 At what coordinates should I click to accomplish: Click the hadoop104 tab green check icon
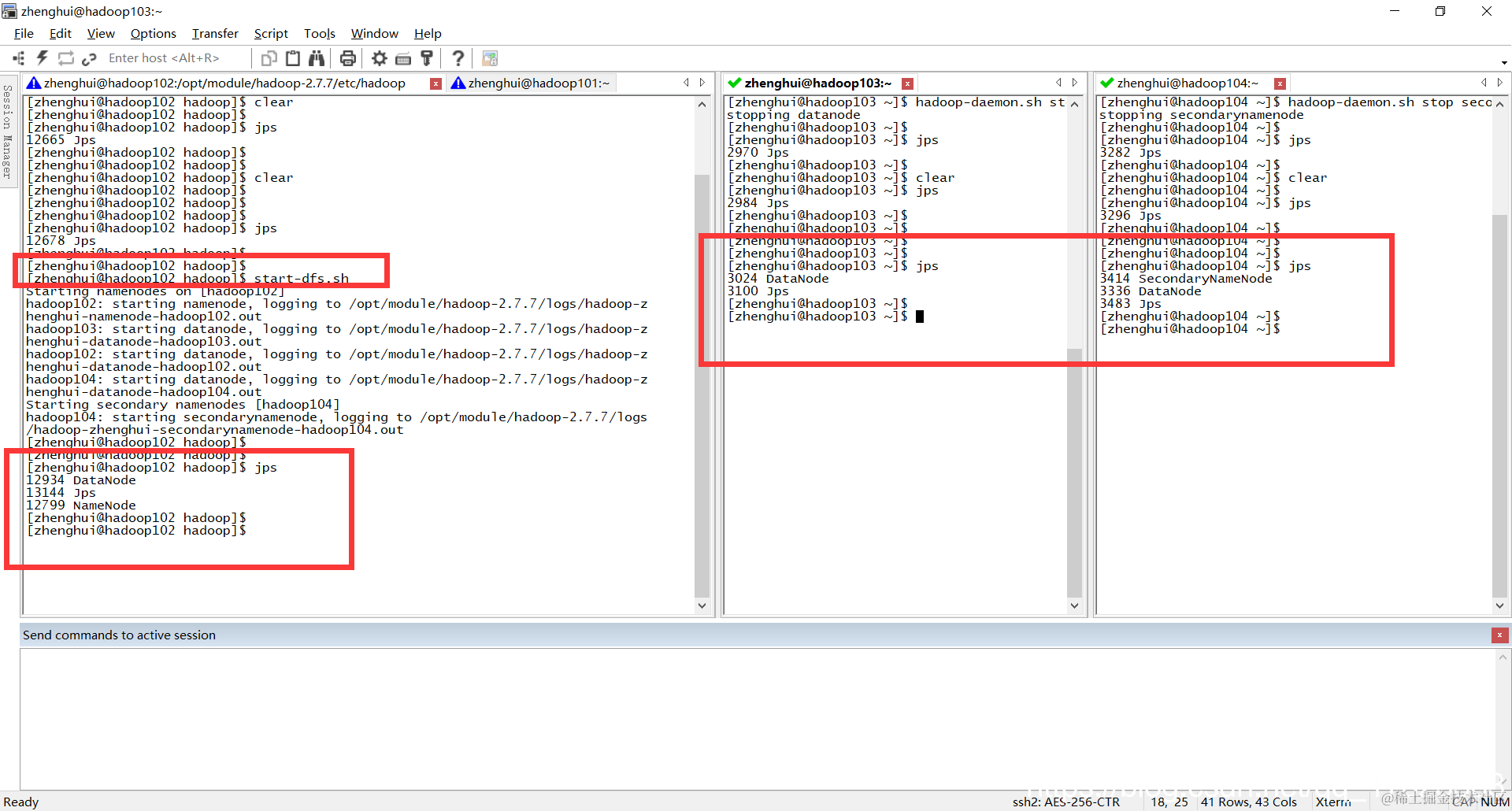pyautogui.click(x=1107, y=83)
